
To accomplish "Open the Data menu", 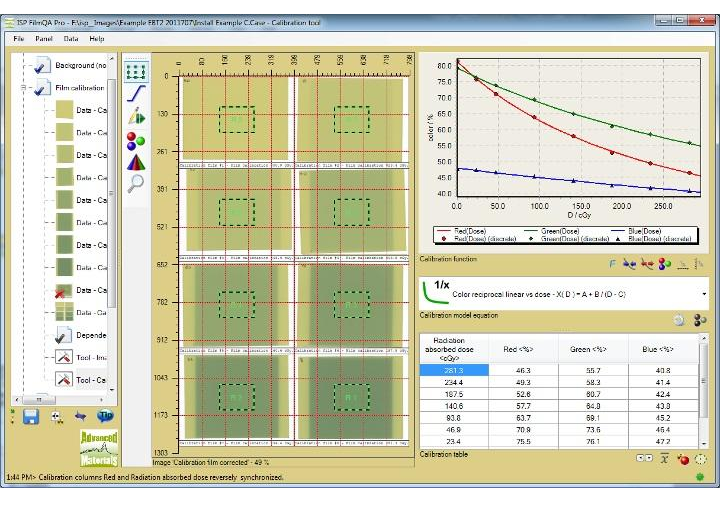I will (x=71, y=39).
